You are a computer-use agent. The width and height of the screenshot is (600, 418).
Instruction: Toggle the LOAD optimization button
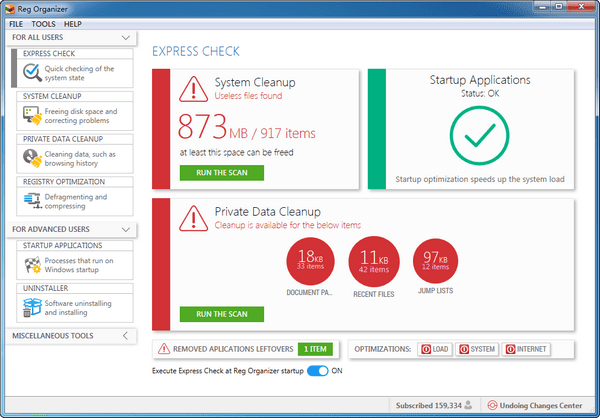point(435,349)
